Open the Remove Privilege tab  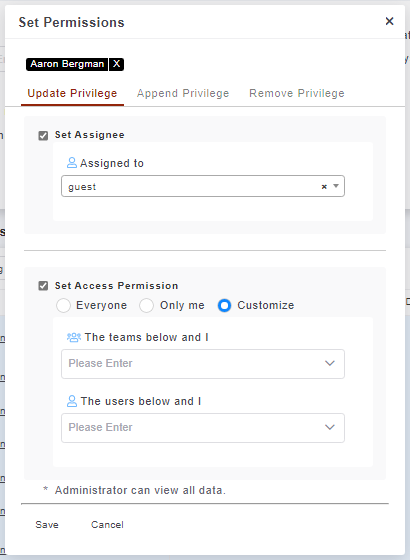click(297, 93)
